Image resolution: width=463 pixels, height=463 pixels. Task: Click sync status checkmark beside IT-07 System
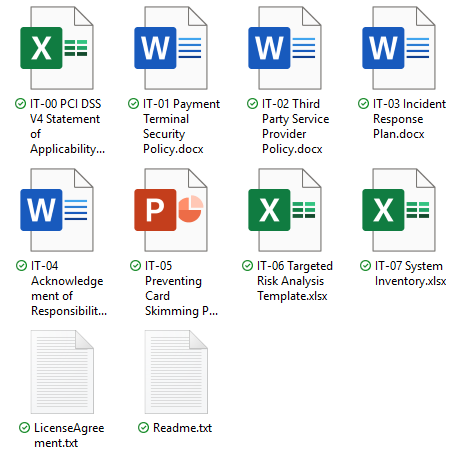pos(365,266)
